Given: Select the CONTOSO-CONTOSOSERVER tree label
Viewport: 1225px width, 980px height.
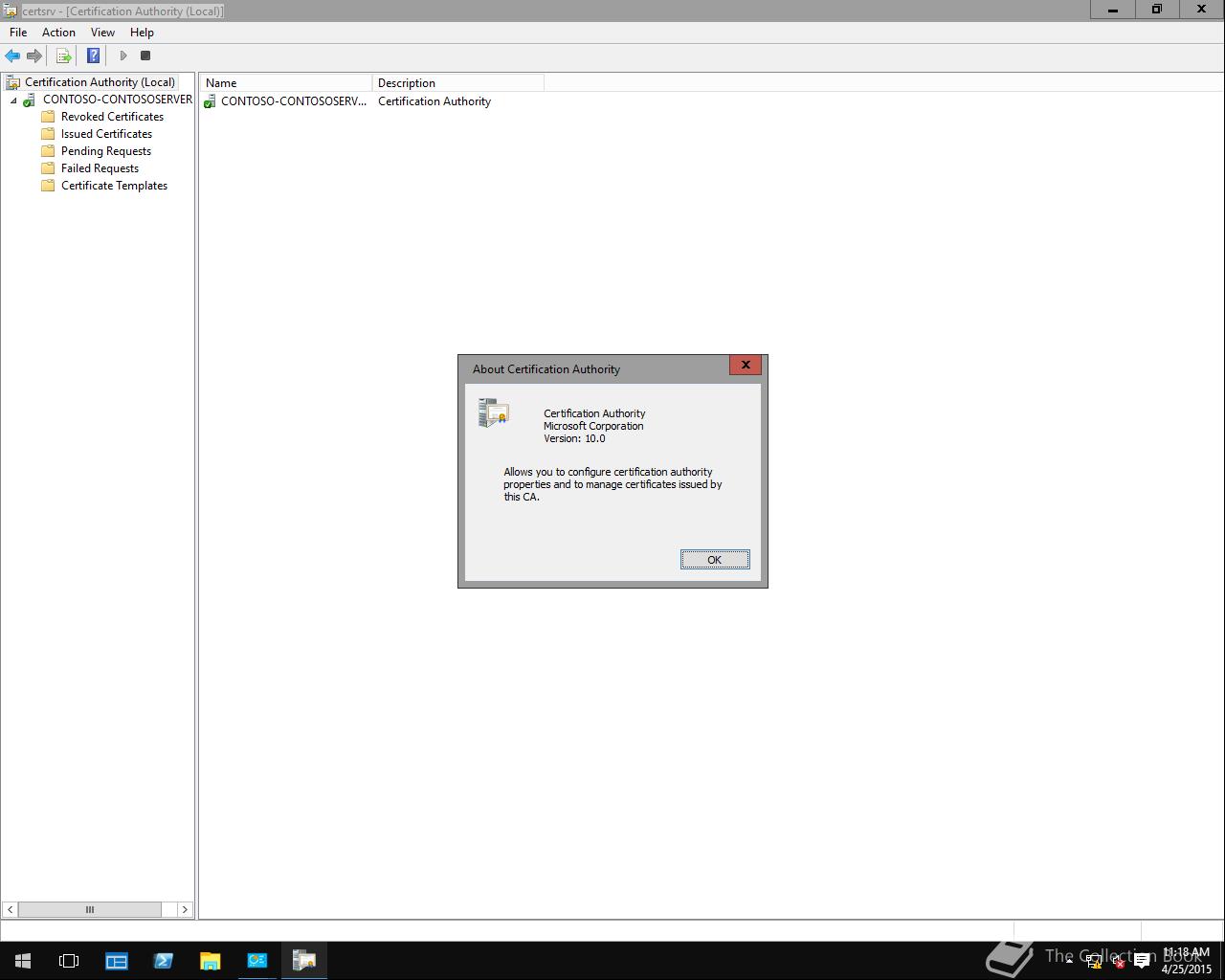Looking at the screenshot, I should point(117,100).
